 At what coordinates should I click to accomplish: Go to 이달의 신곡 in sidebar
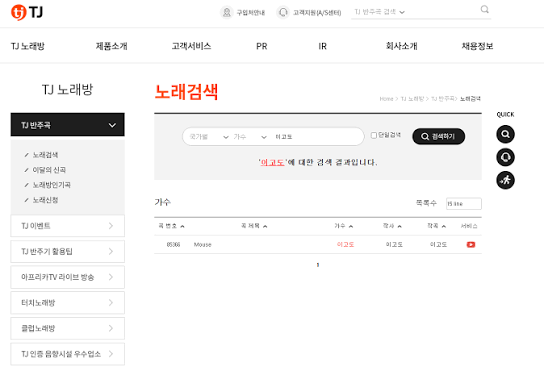coord(49,170)
